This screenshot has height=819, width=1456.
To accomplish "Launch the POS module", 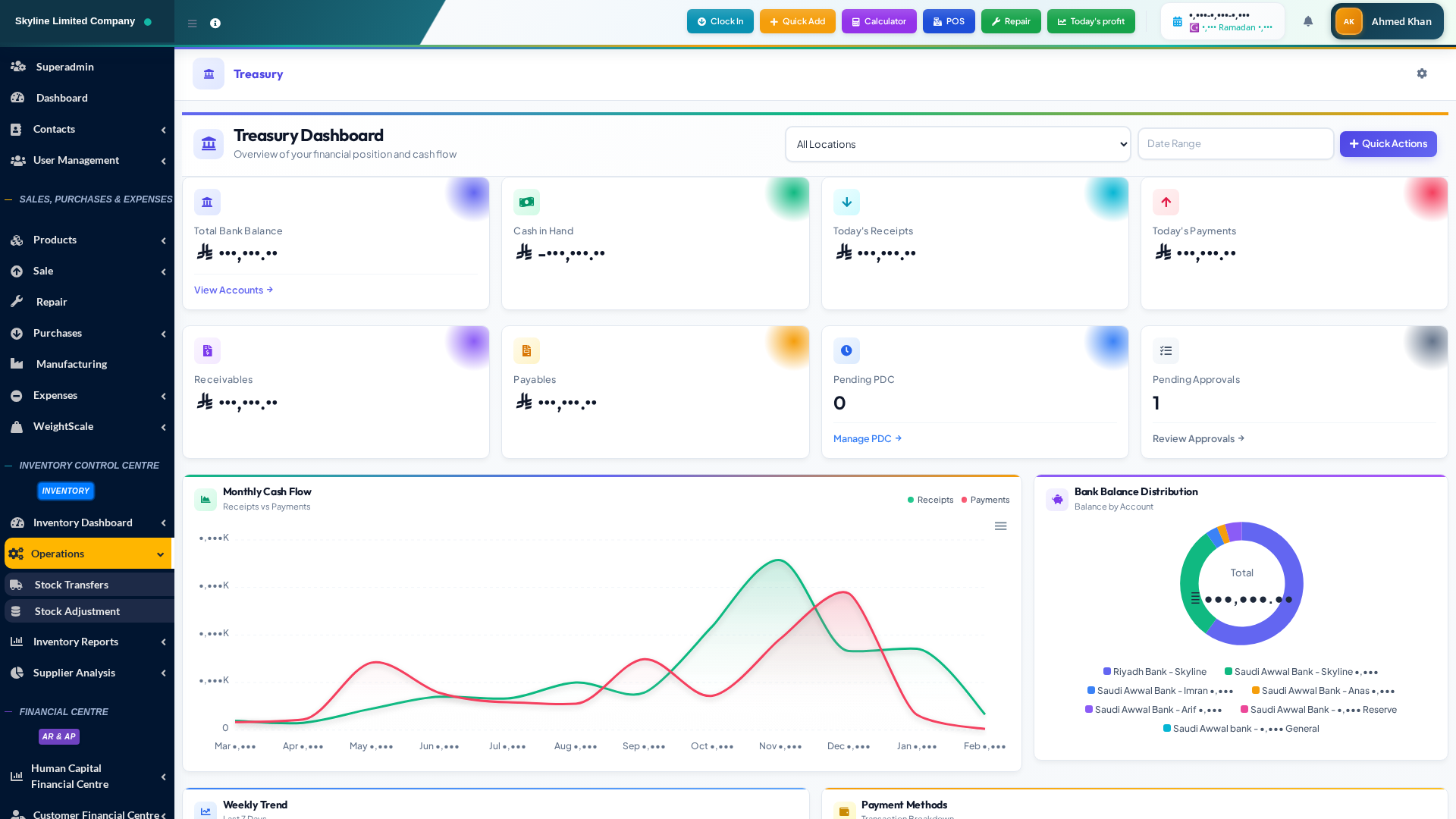I will 949,21.
